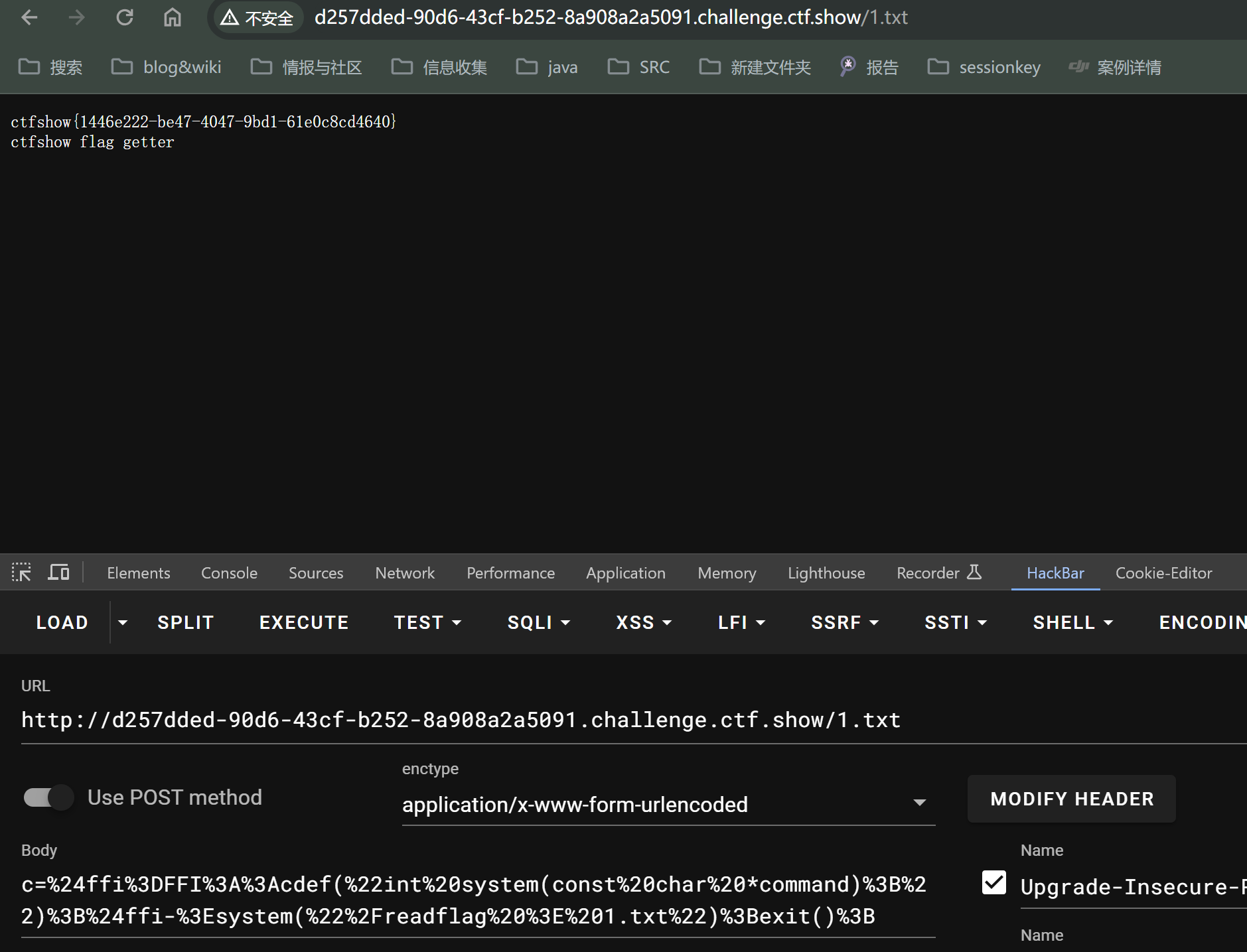Click the address bar URL
Viewport: 1247px width, 952px height.
tap(611, 17)
